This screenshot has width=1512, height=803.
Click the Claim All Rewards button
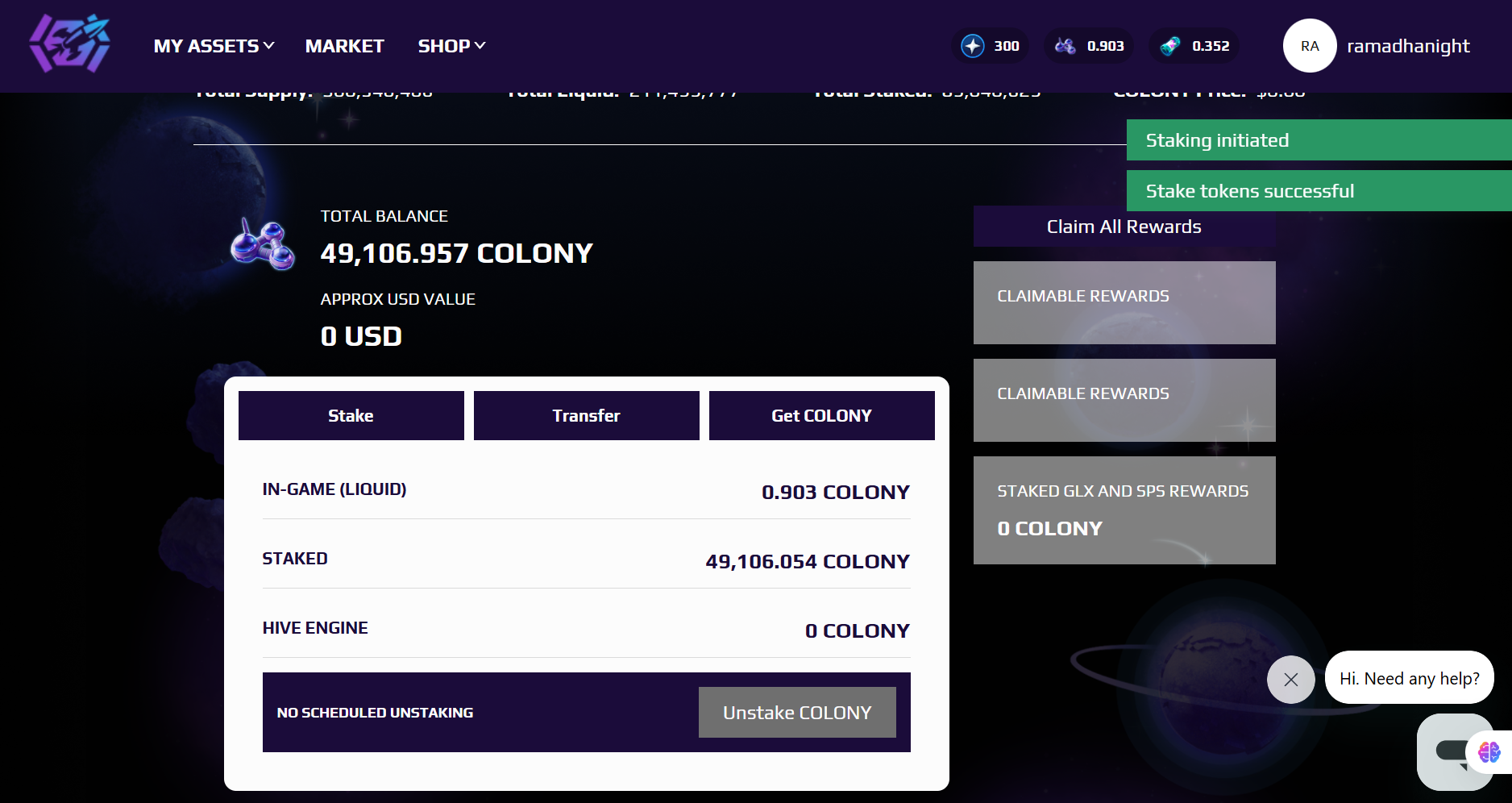pos(1124,227)
